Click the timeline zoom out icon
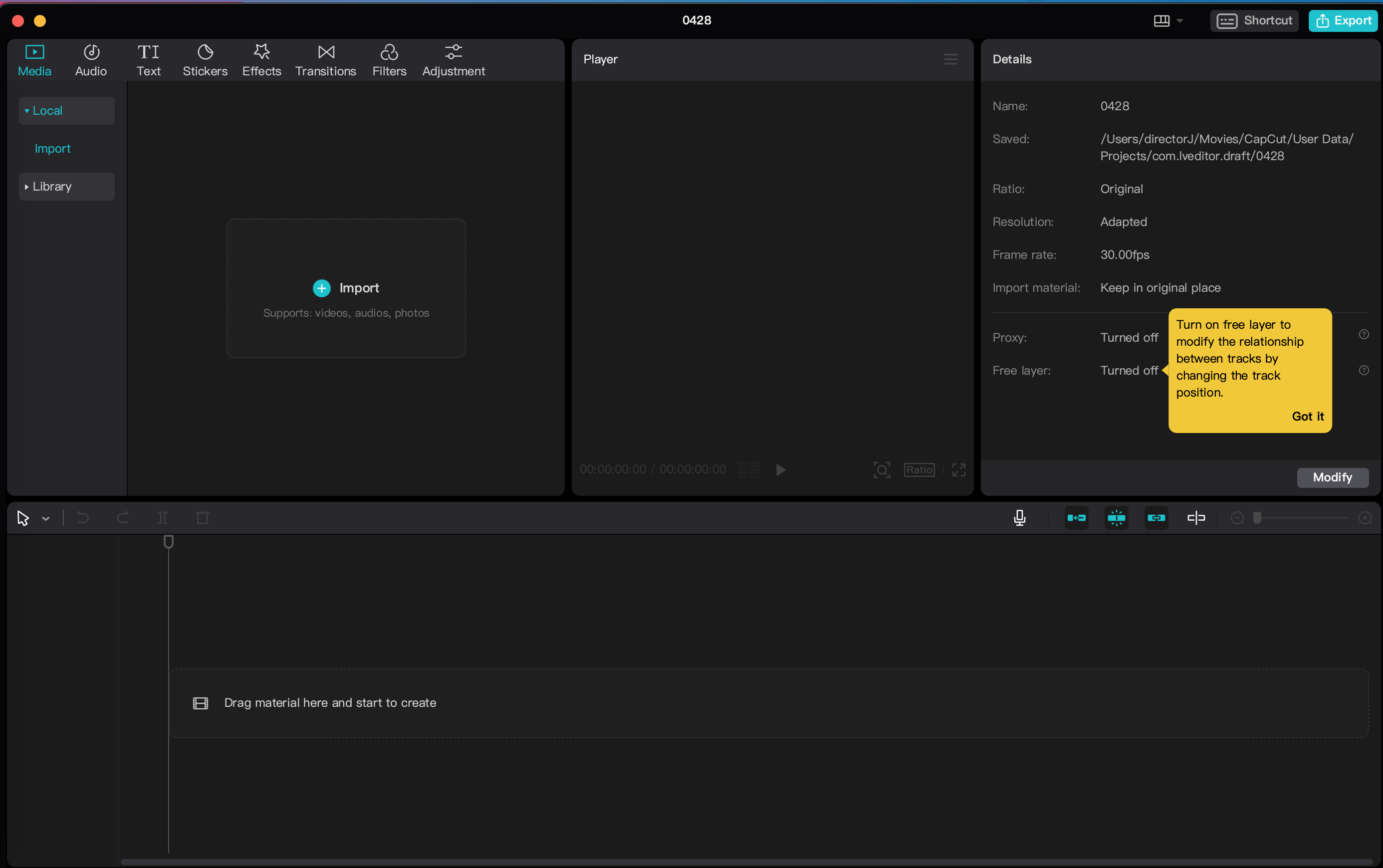 point(1237,518)
